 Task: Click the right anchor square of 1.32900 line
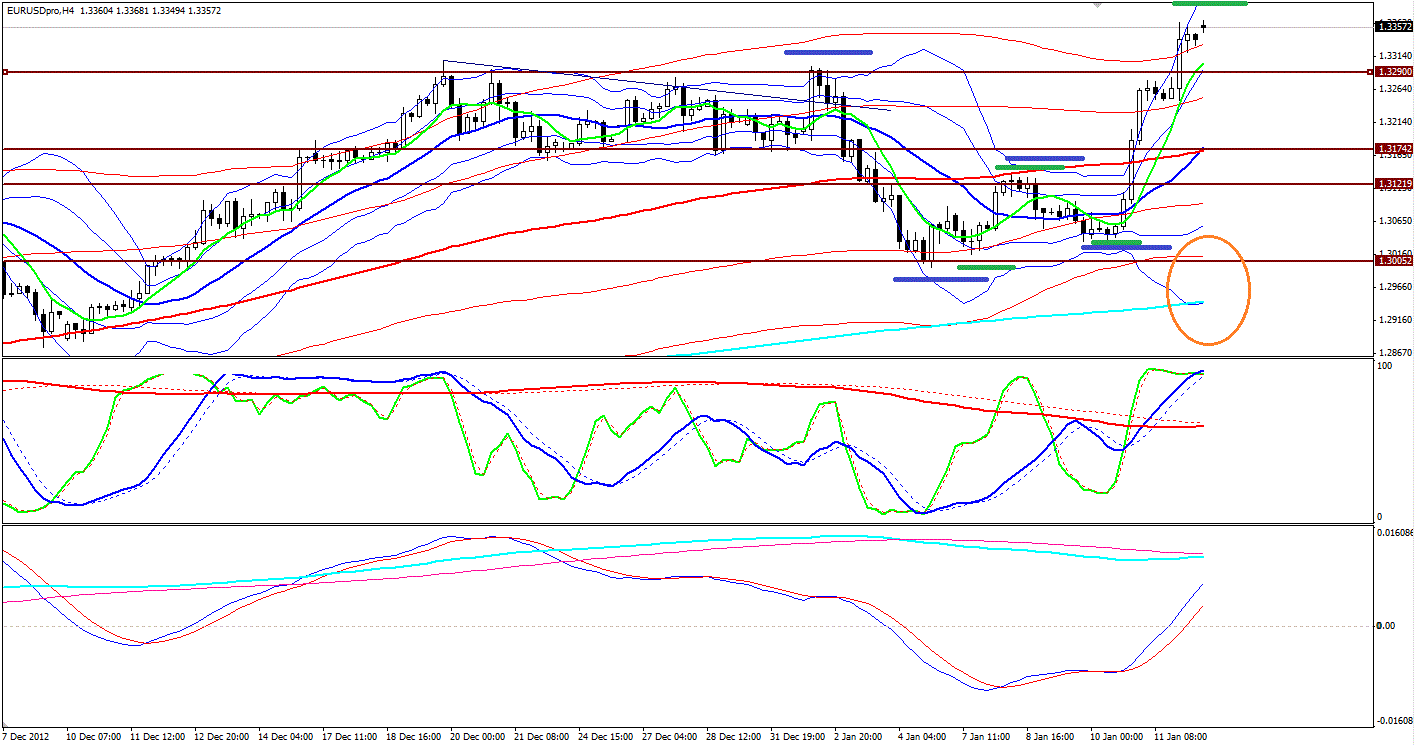tap(1370, 72)
